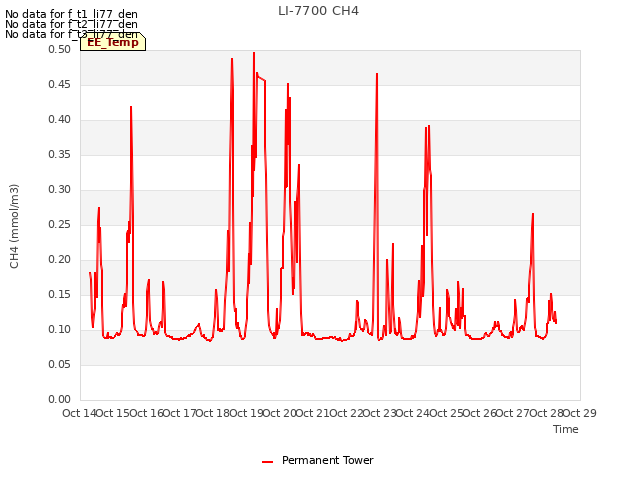Click the Oct 22 x-axis label
Image resolution: width=640 pixels, height=480 pixels.
coord(347,413)
